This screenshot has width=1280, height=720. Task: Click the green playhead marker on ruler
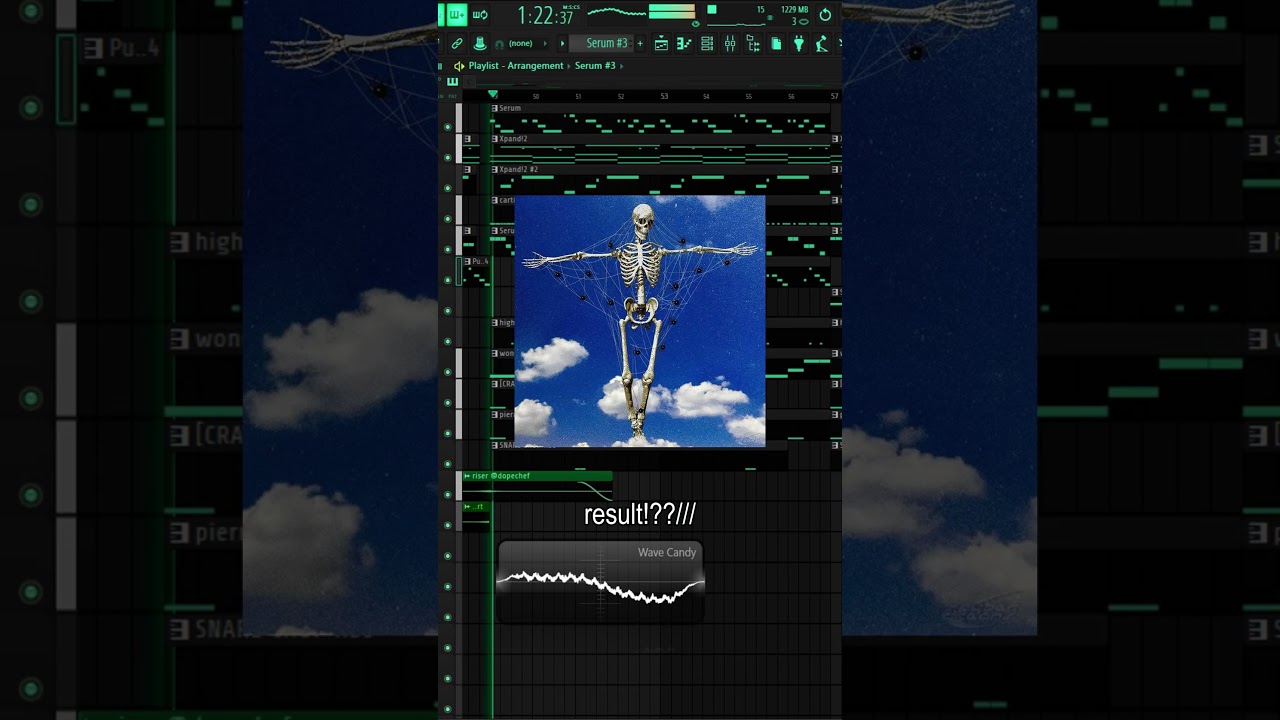[492, 94]
